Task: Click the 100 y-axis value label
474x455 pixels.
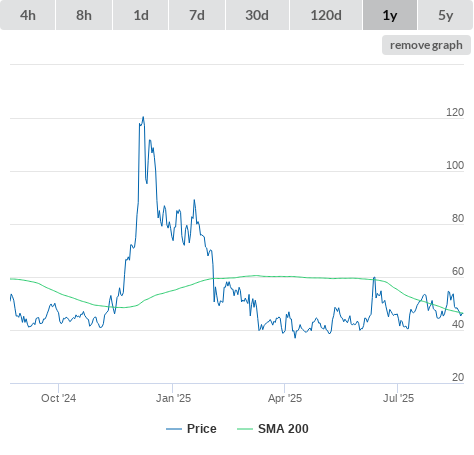Action: pos(455,165)
